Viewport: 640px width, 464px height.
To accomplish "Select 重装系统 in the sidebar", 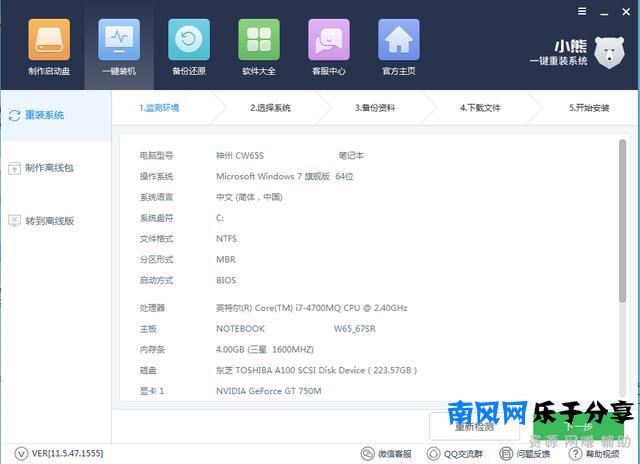I will pos(56,115).
